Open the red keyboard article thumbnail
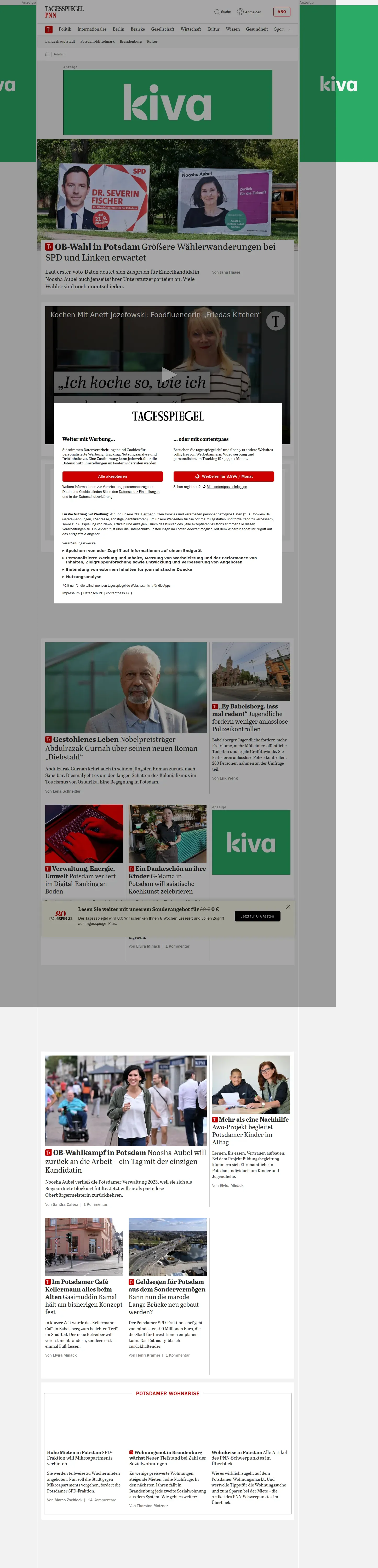The height and width of the screenshot is (1568, 378). [x=84, y=834]
